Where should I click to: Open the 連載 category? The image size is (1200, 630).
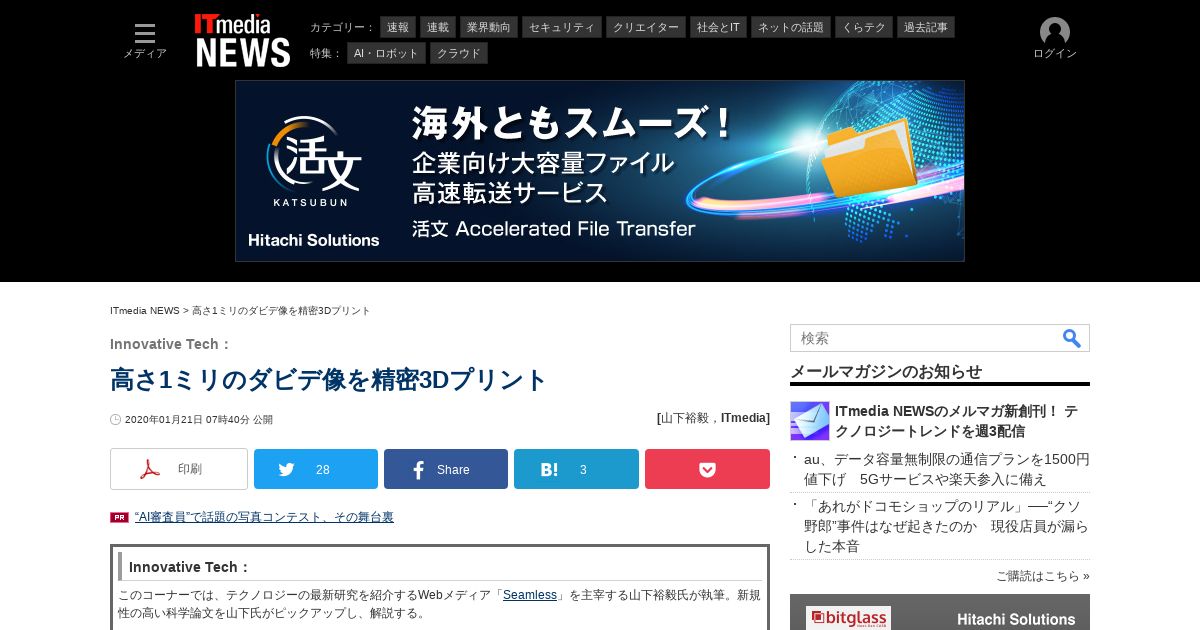(438, 27)
